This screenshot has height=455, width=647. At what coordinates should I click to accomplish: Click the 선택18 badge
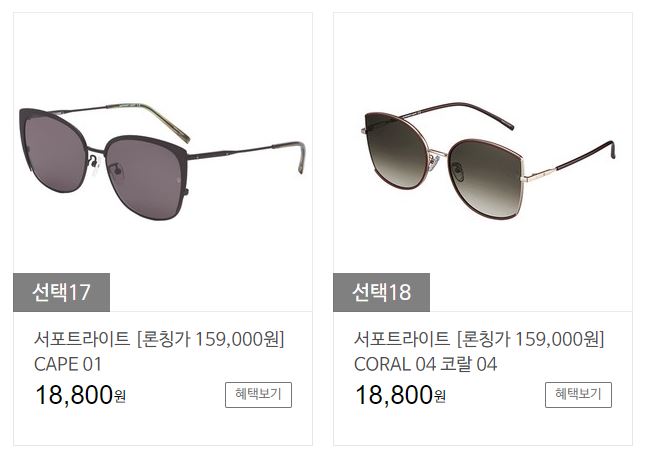381,292
